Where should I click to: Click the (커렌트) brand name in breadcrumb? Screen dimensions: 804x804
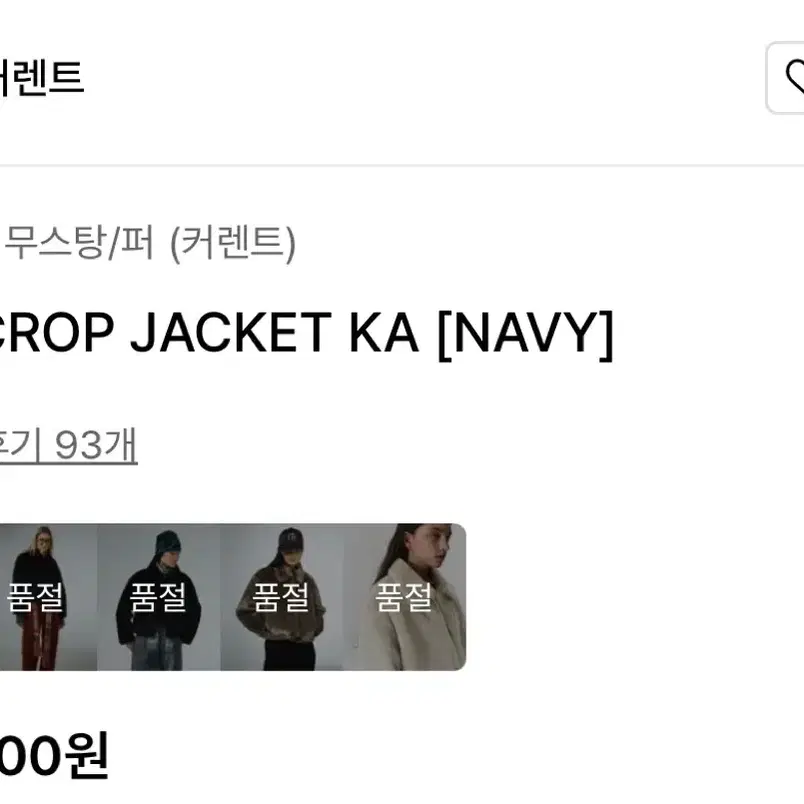[233, 244]
